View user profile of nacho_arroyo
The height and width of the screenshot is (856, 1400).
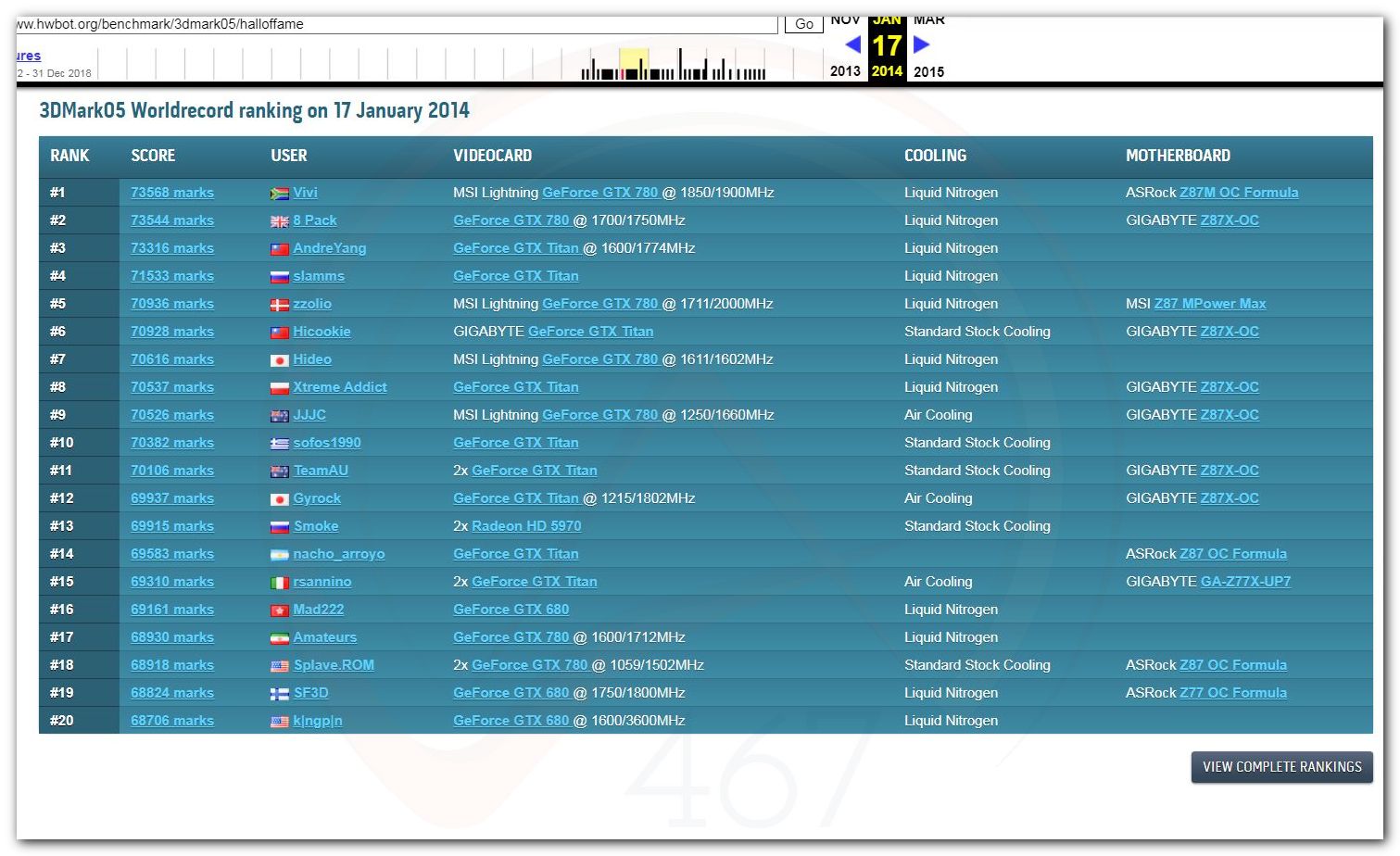point(339,554)
